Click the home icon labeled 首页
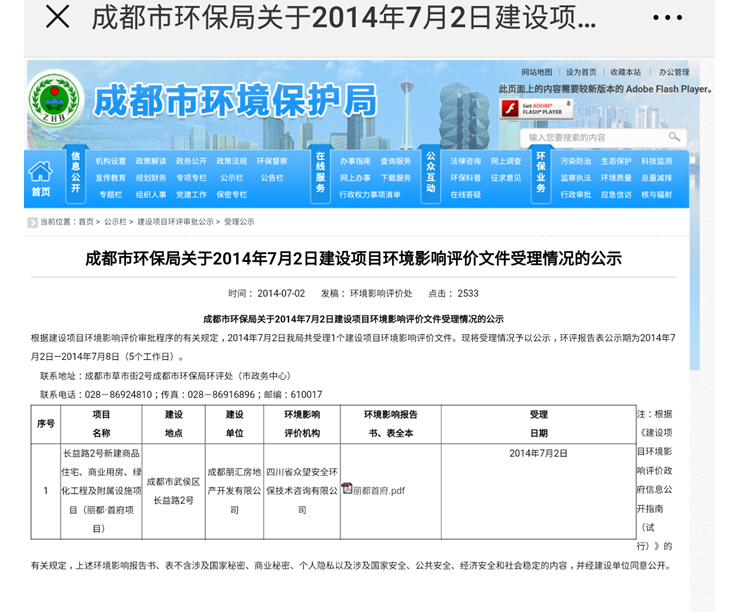Image resolution: width=734 pixels, height=612 pixels. click(40, 178)
